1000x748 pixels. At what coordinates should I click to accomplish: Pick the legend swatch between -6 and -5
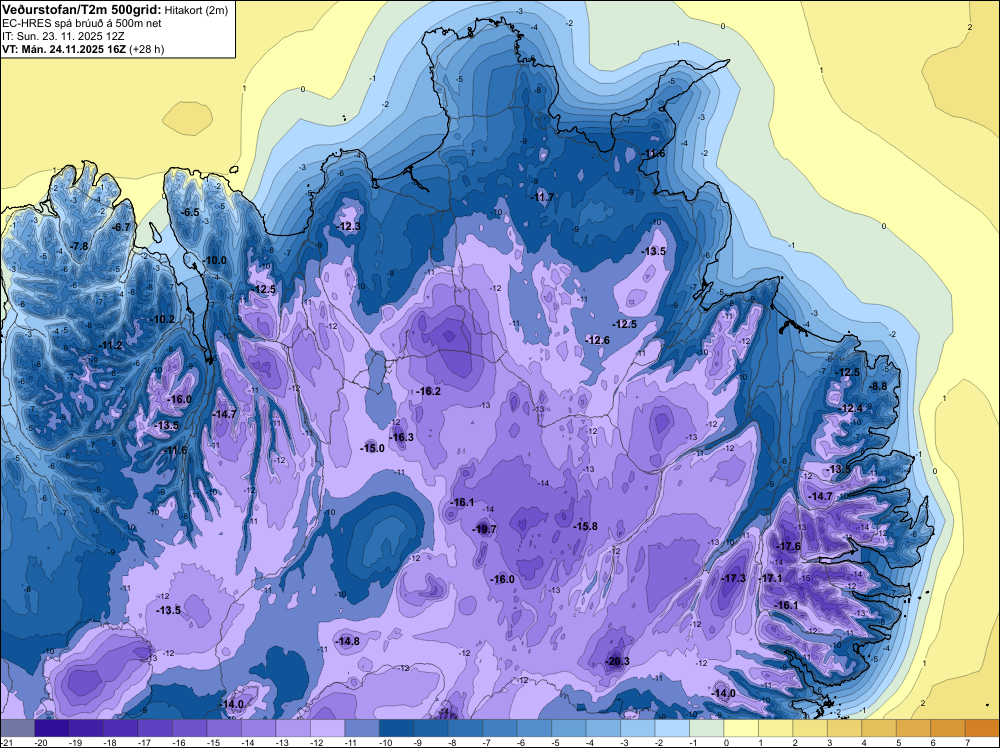tap(534, 728)
